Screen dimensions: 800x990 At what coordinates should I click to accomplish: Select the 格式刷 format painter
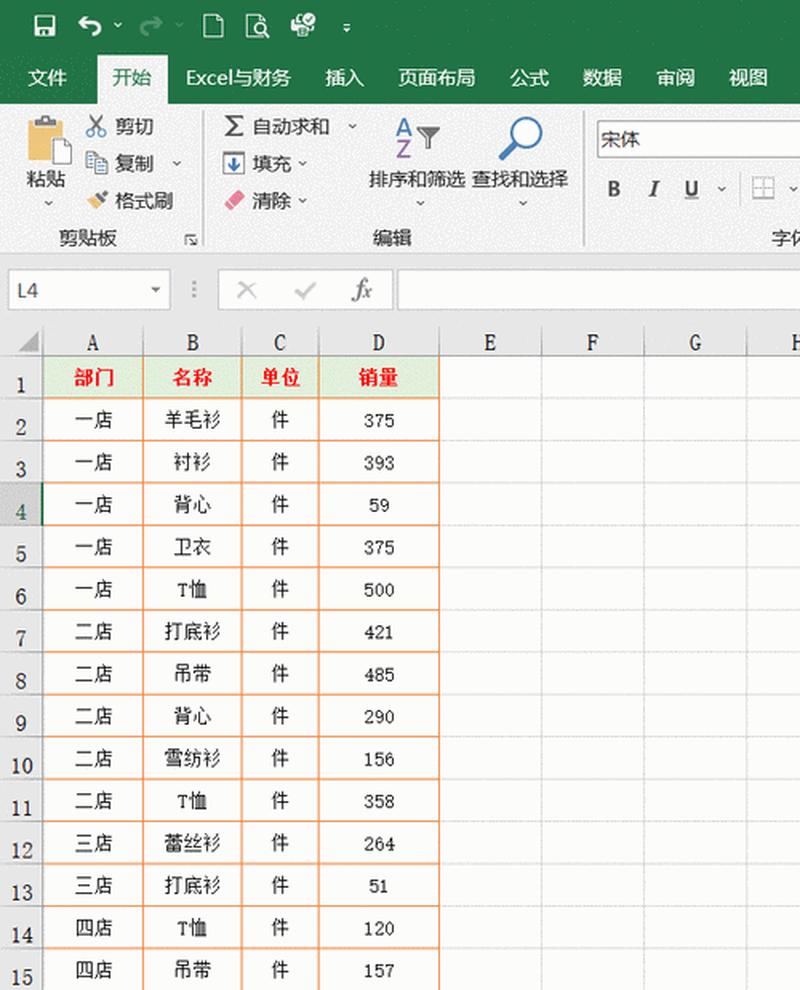[x=130, y=201]
